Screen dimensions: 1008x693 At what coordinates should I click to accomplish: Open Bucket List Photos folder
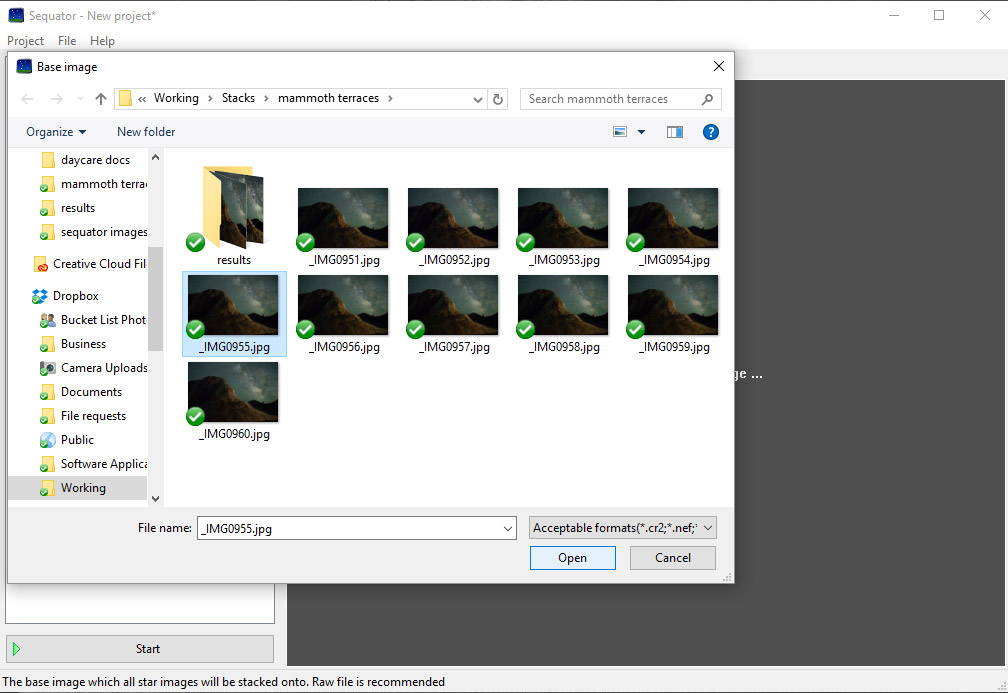94,320
